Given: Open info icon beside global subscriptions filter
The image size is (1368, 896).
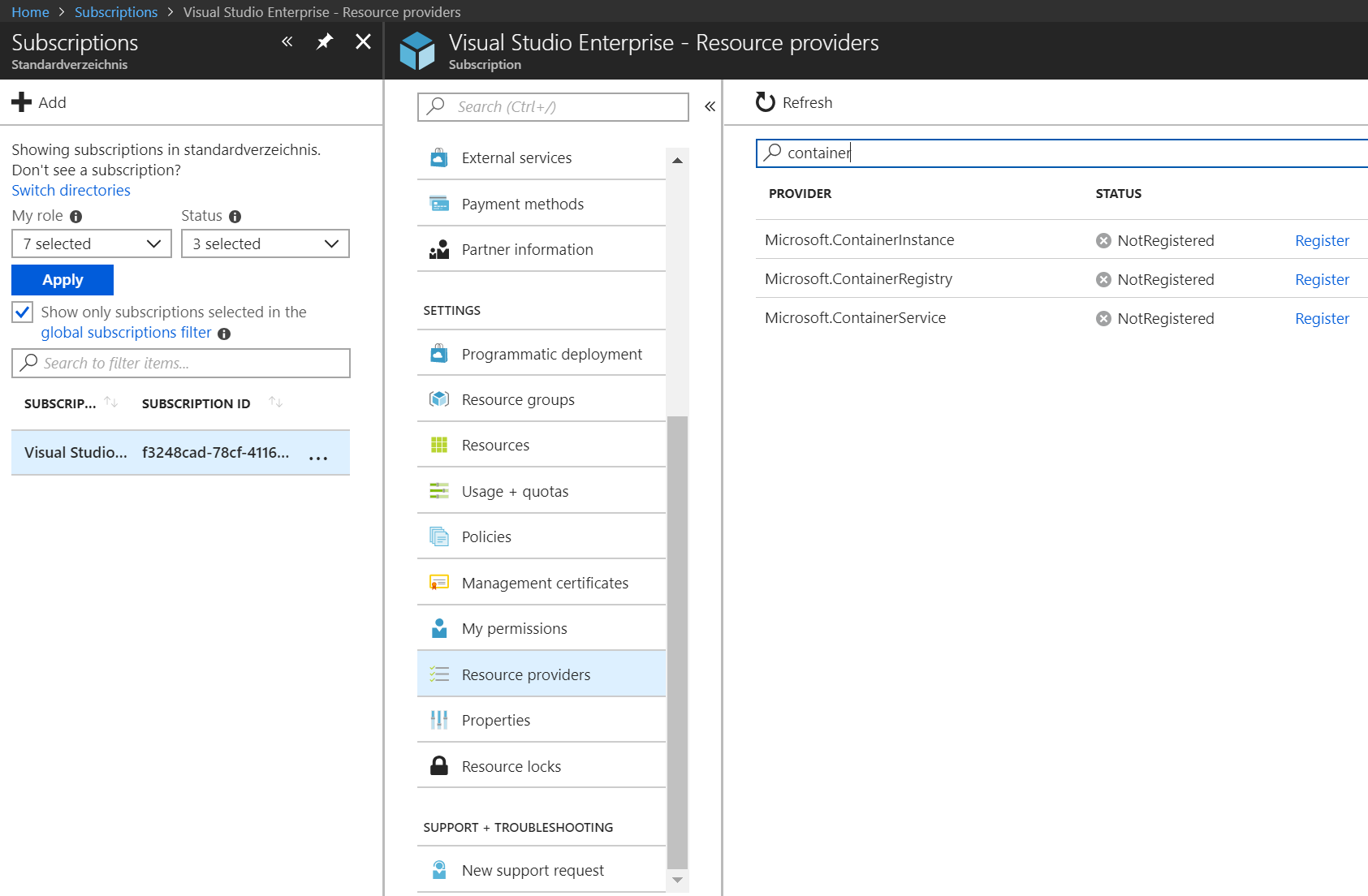Looking at the screenshot, I should click(224, 334).
